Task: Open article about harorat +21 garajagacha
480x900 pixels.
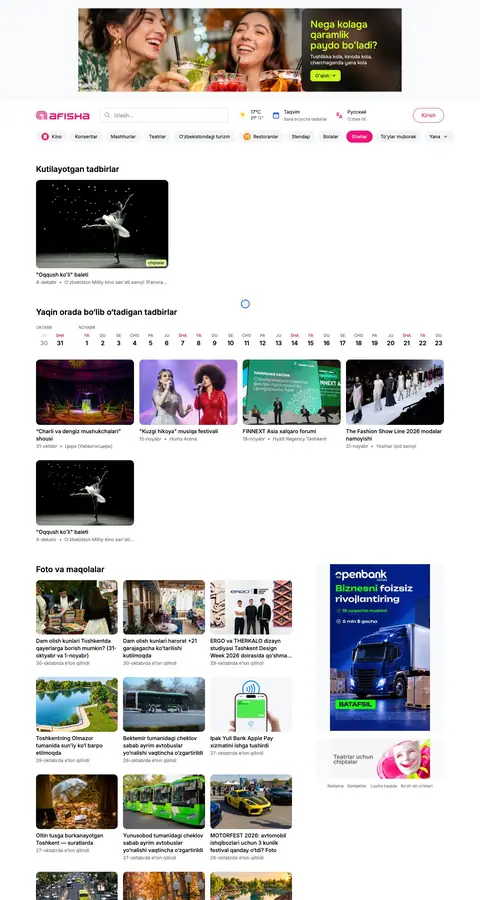Action: [164, 607]
